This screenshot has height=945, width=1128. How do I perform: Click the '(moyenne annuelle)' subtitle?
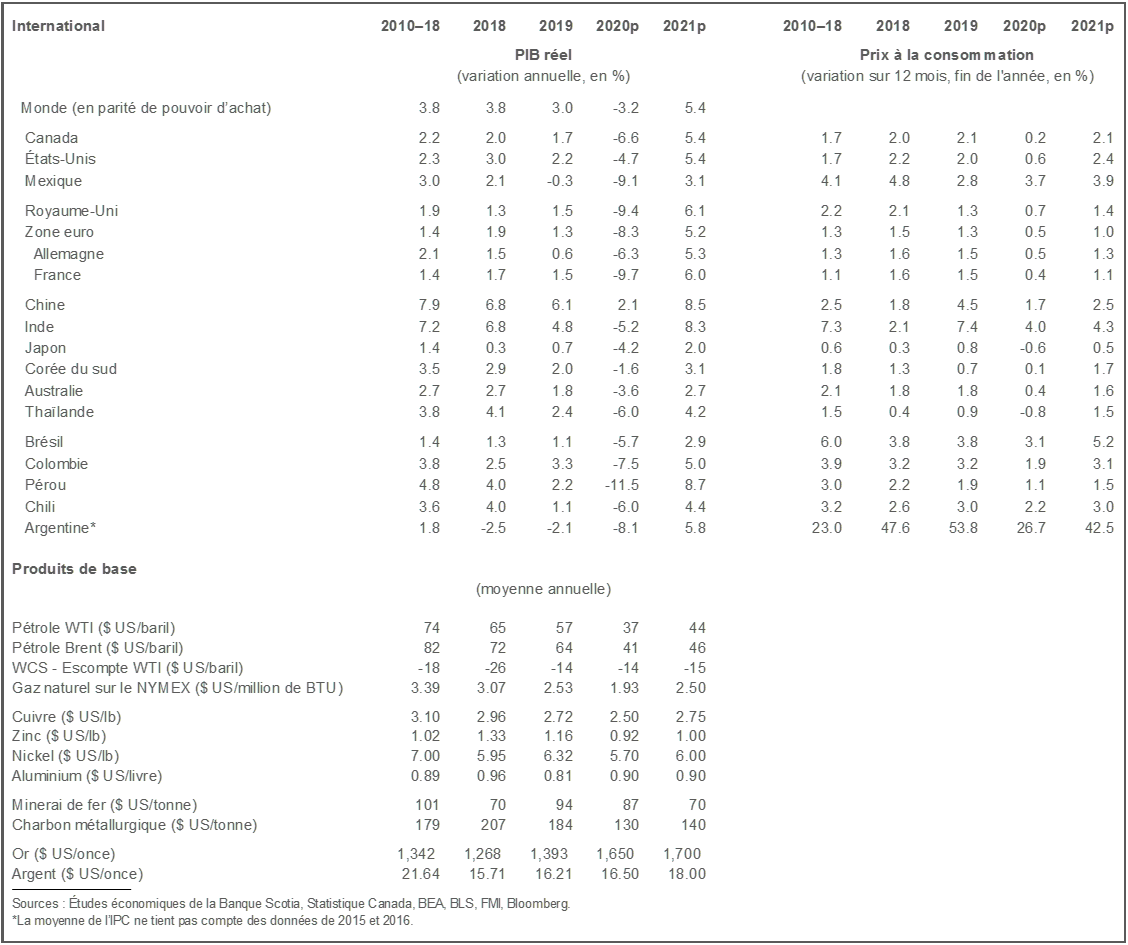[543, 589]
